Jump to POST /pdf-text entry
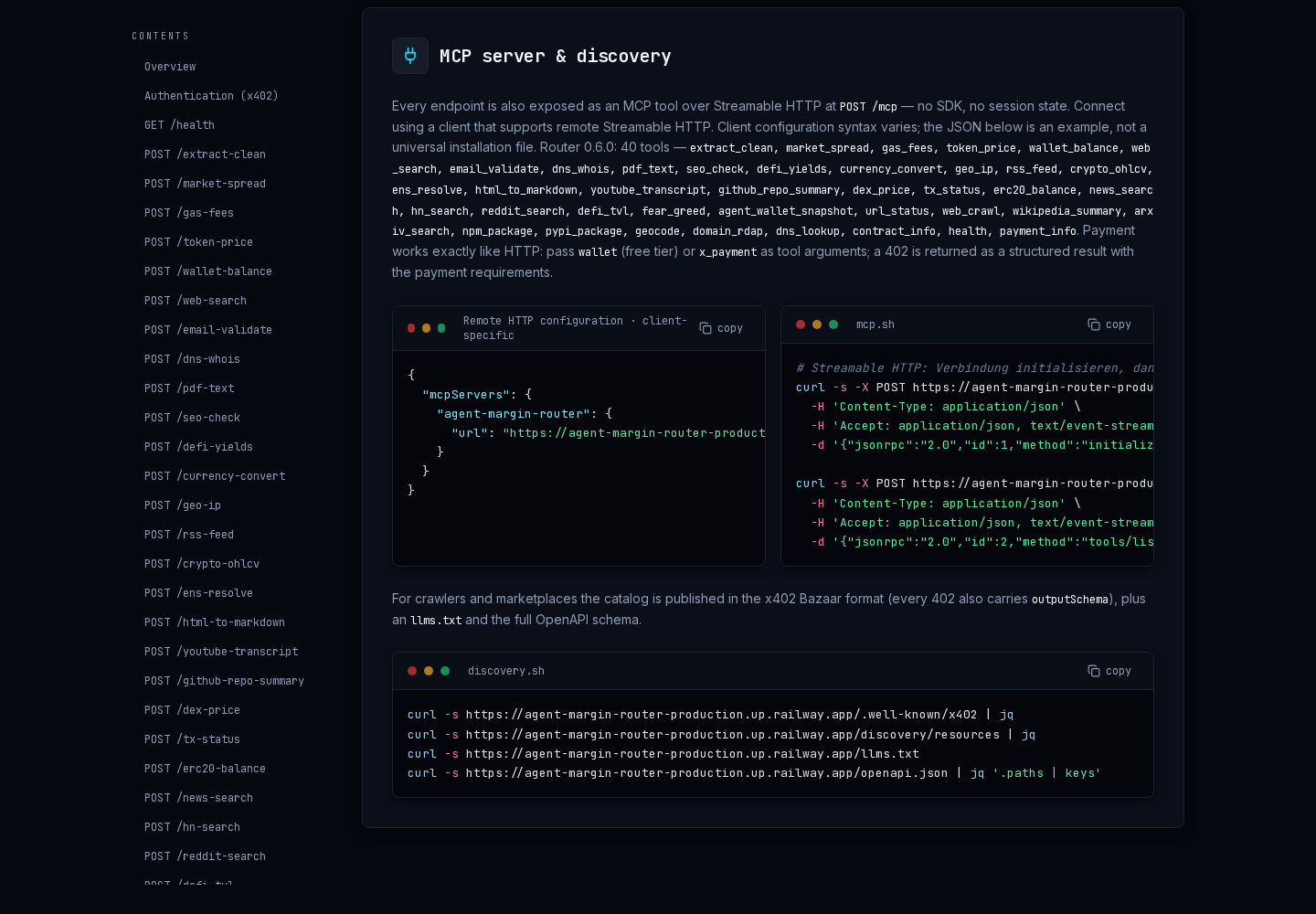This screenshot has height=914, width=1316. 189,388
